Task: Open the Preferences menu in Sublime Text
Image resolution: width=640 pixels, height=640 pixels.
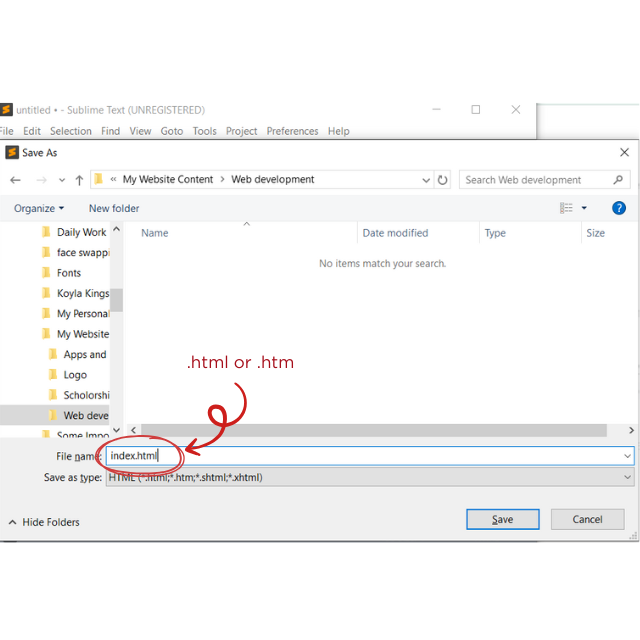Action: pos(292,131)
